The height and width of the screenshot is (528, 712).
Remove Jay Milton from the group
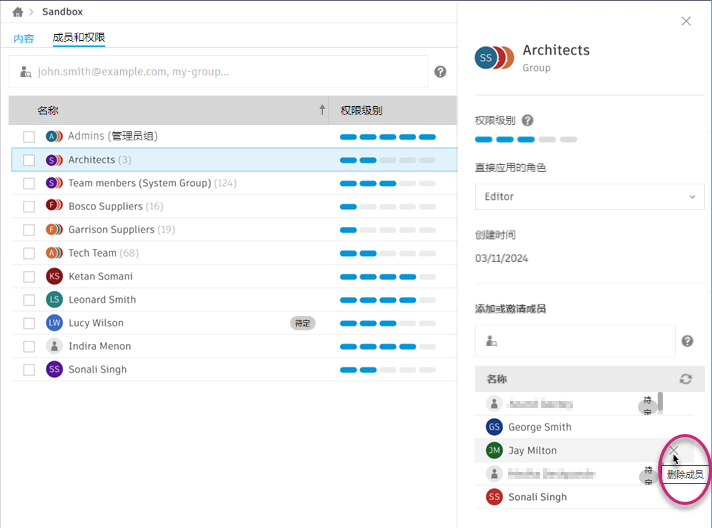click(673, 450)
